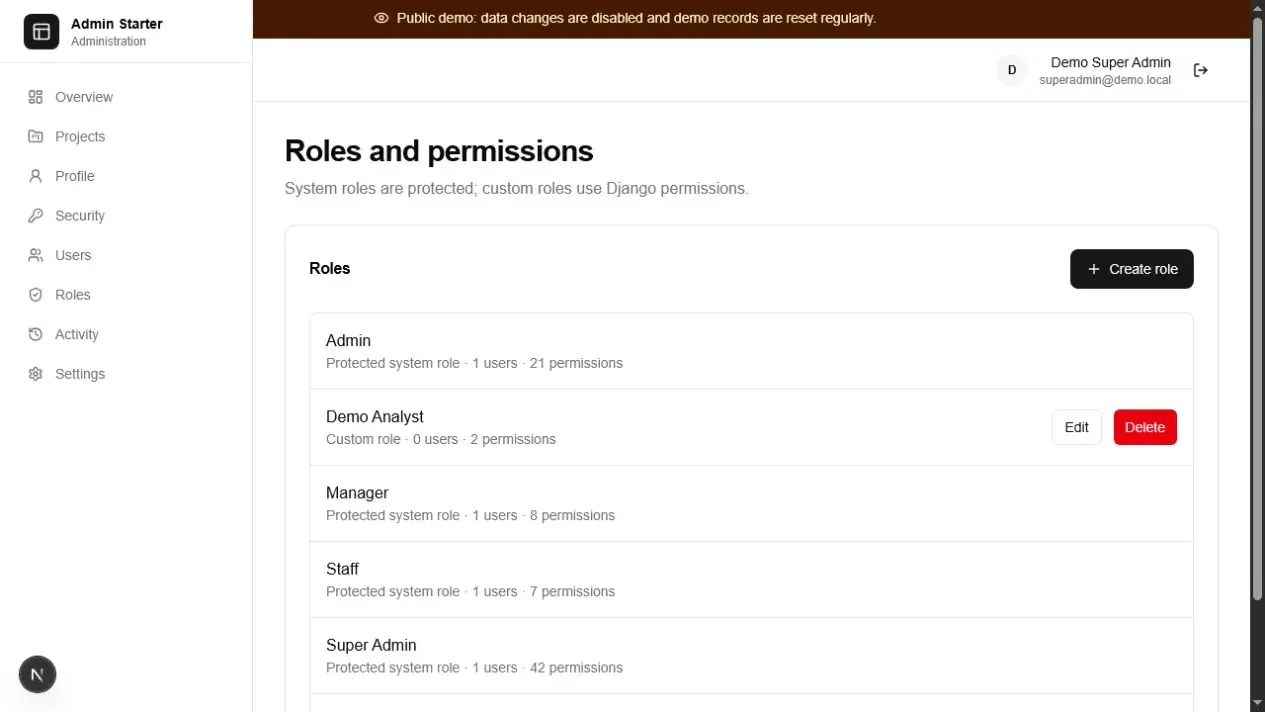Click Staff's '7 permissions' detail text
The image size is (1265, 712).
click(572, 591)
